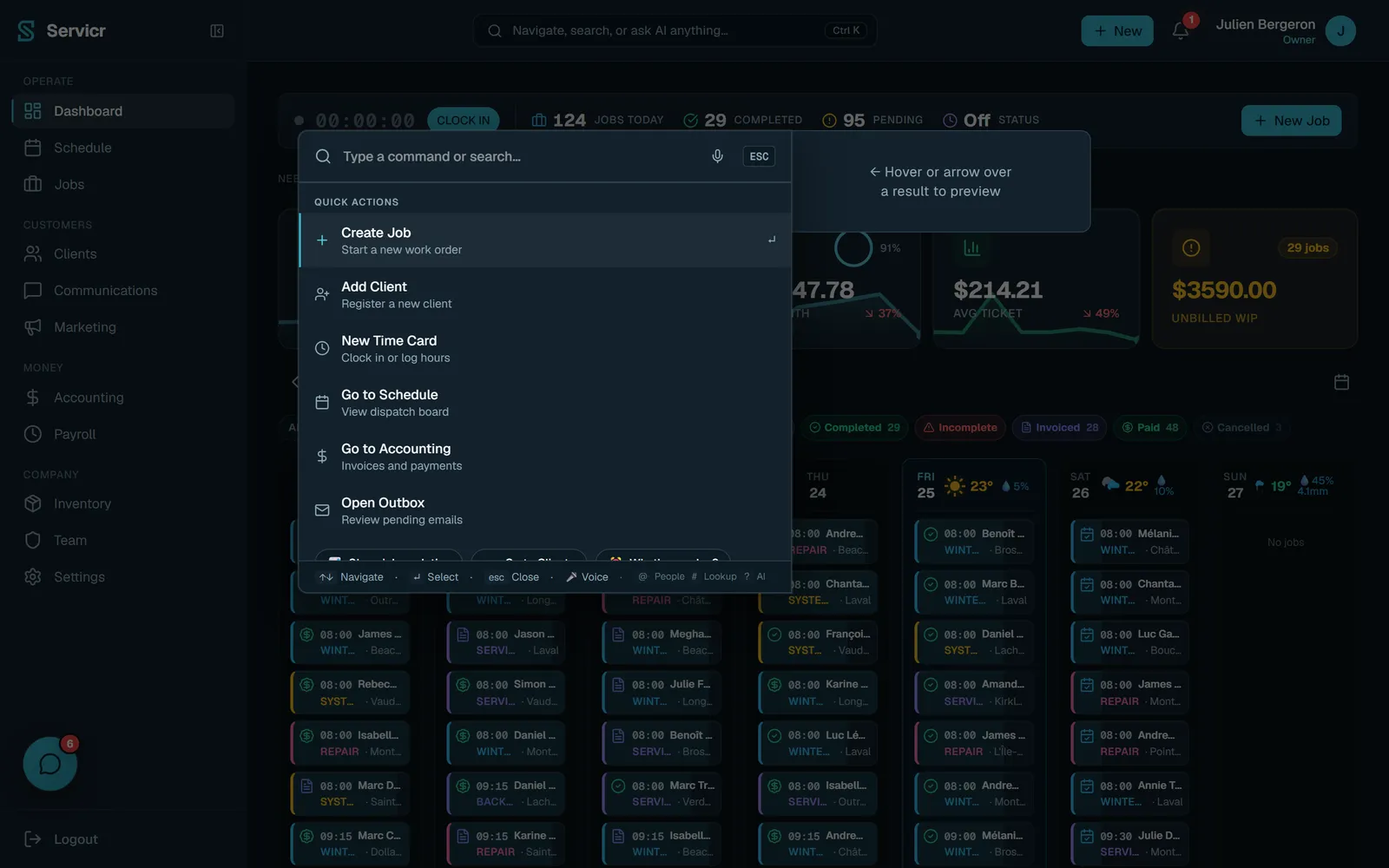
Task: Go to Schedule in sidebar
Action: pyautogui.click(x=123, y=148)
